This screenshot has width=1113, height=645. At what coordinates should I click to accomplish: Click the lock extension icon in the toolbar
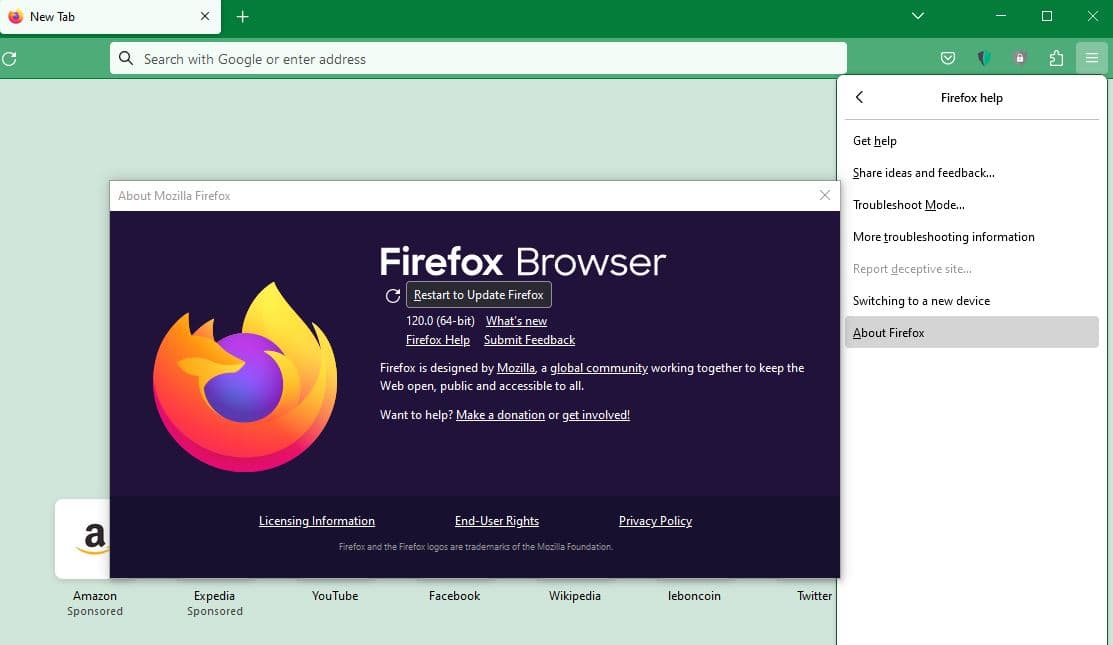[x=1019, y=58]
